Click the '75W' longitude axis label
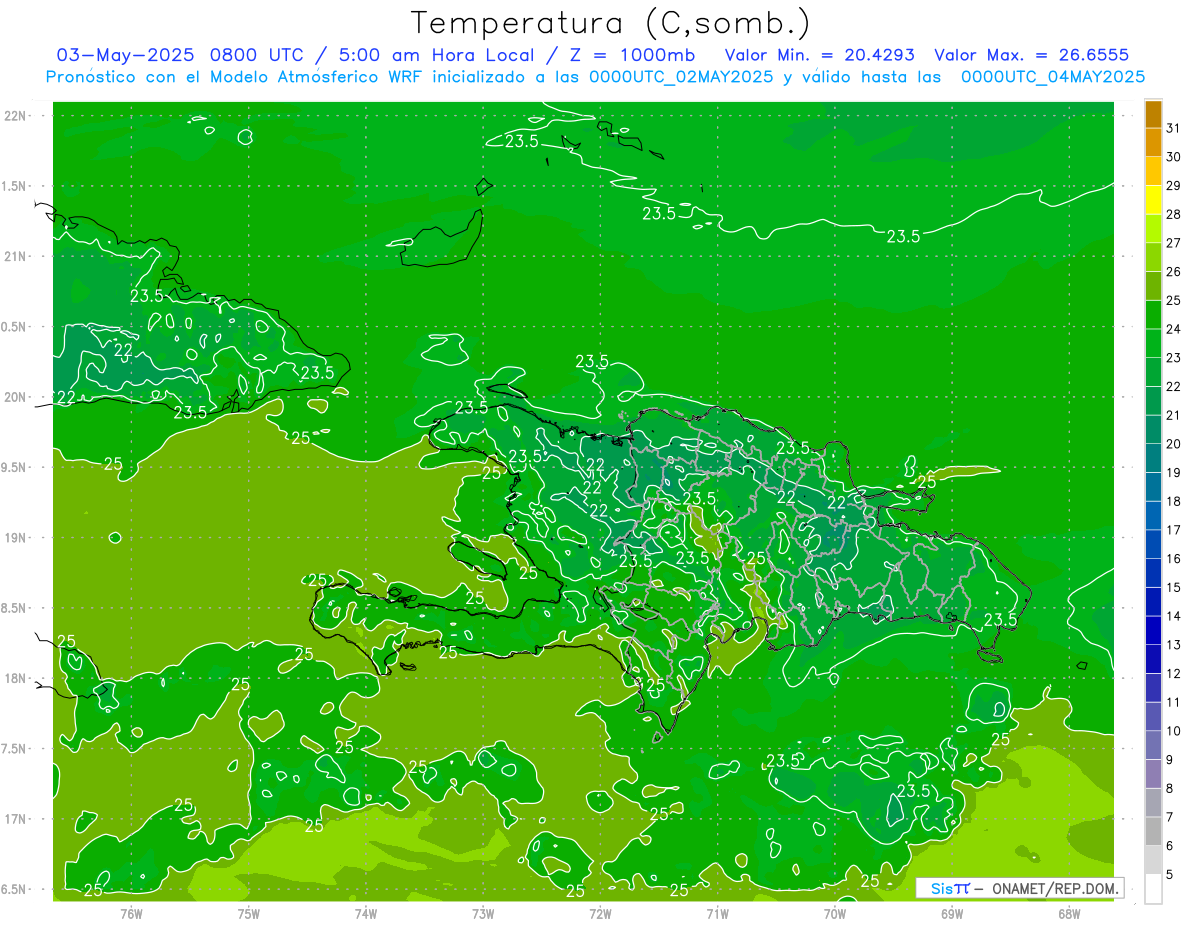The height and width of the screenshot is (927, 1200). tap(249, 913)
